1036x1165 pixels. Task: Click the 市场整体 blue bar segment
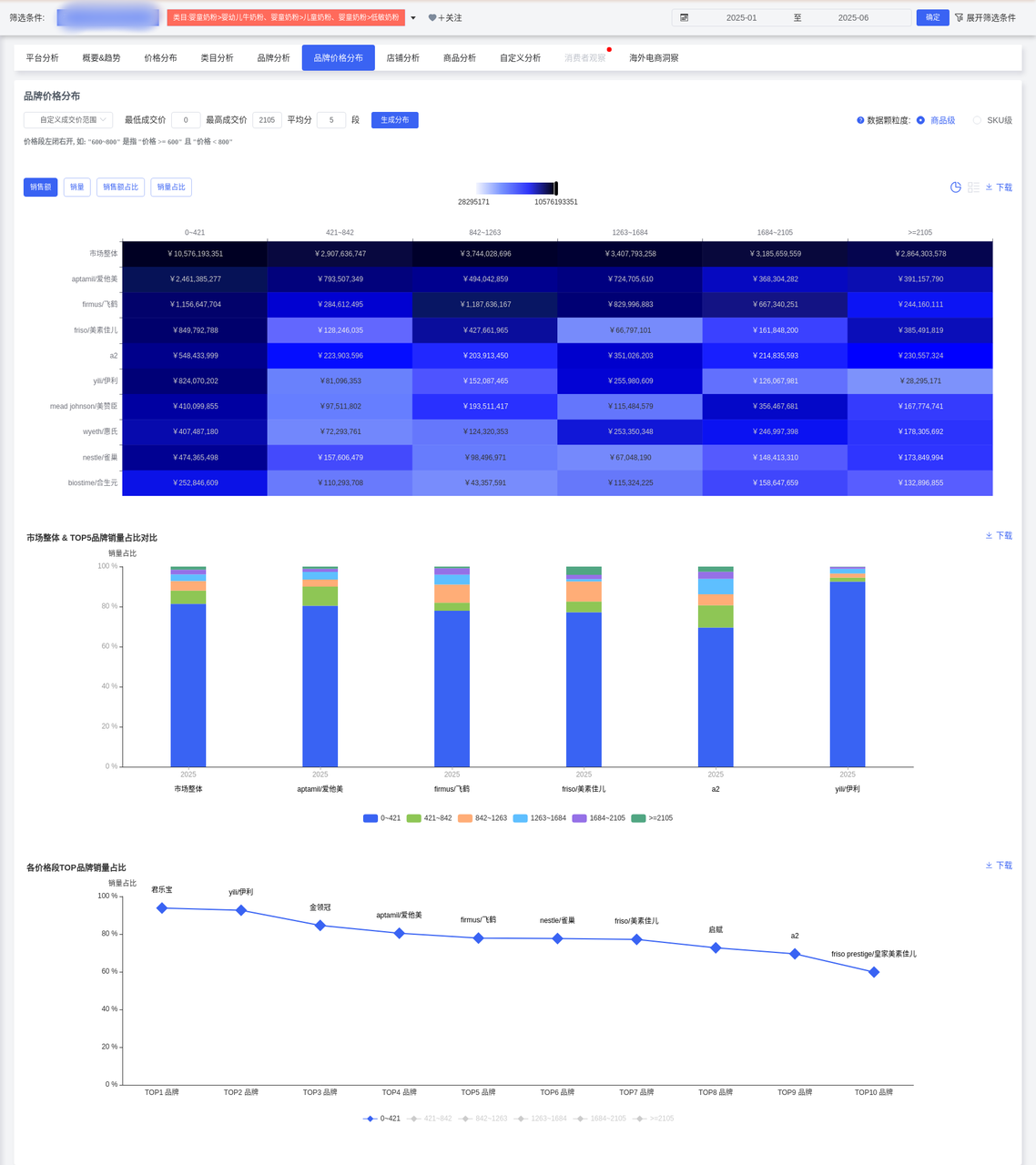coord(188,685)
